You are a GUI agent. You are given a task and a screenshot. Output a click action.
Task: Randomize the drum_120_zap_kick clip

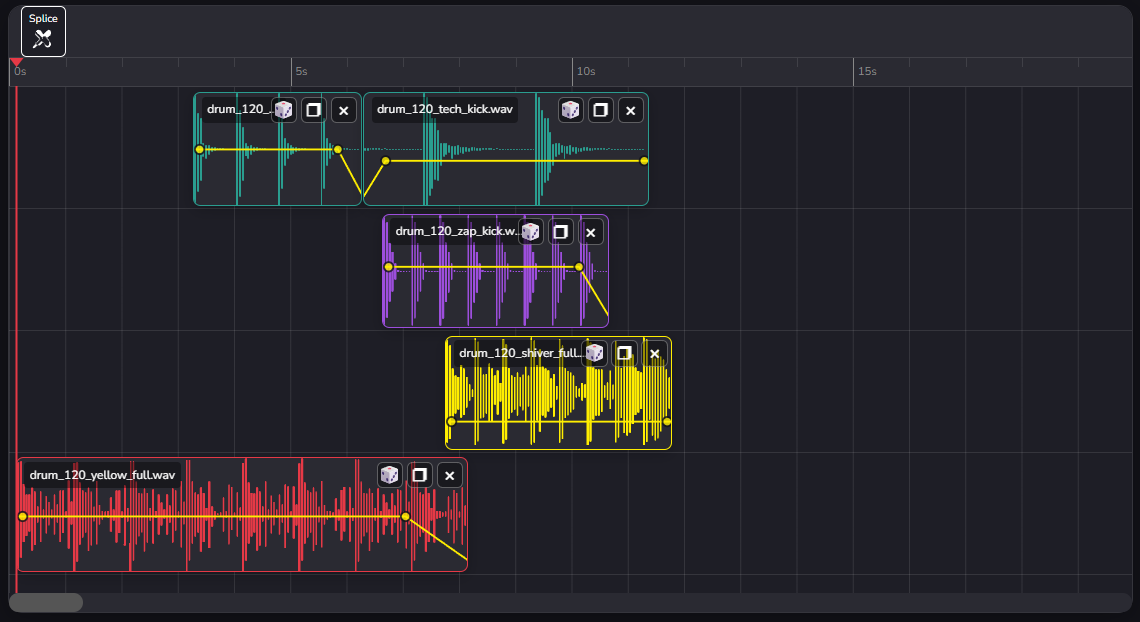point(531,232)
